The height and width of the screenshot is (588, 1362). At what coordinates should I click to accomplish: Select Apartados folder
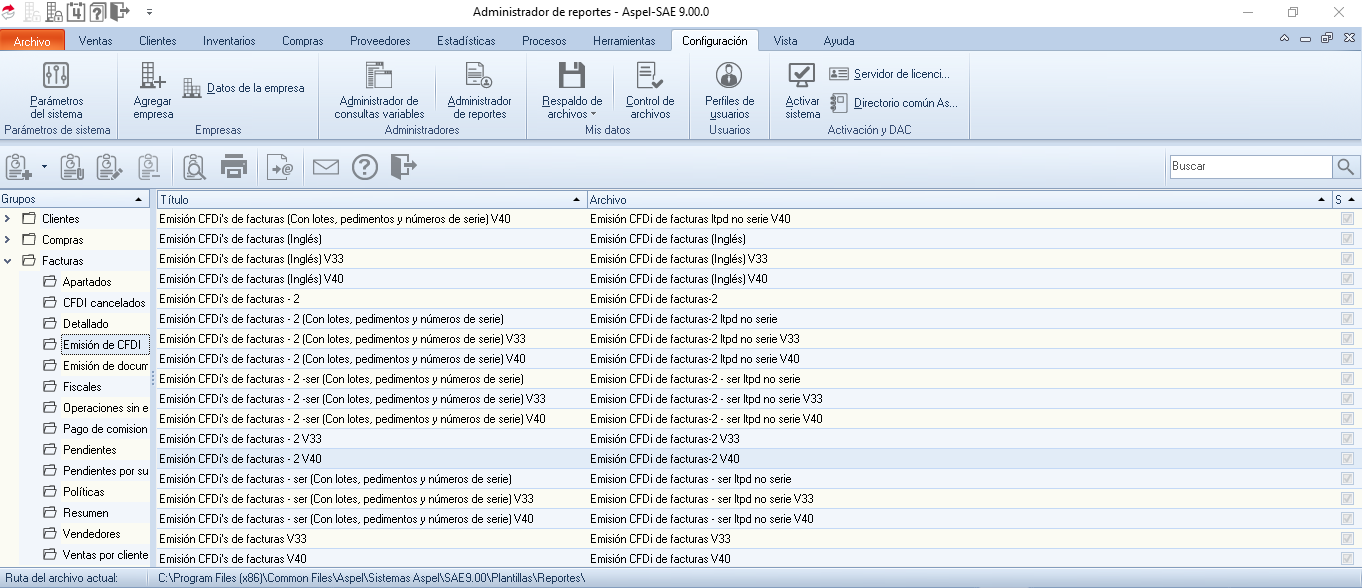[87, 282]
